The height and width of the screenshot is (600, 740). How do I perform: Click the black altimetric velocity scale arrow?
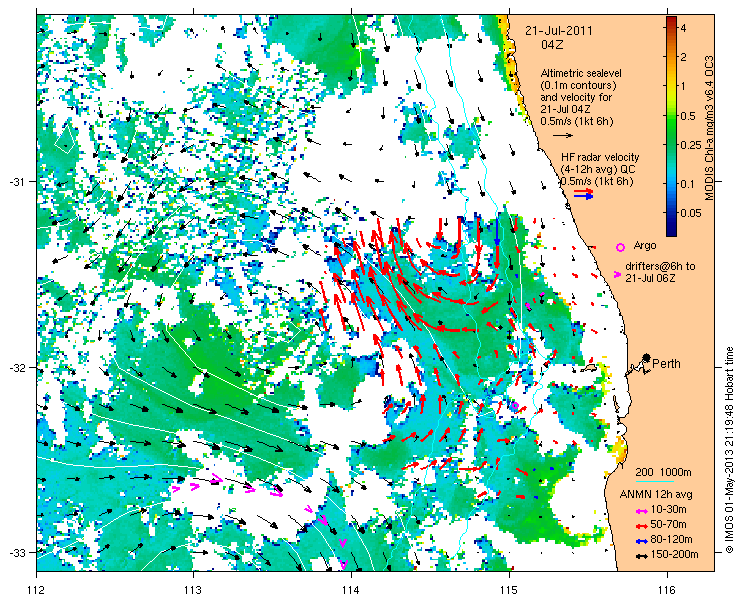[563, 135]
